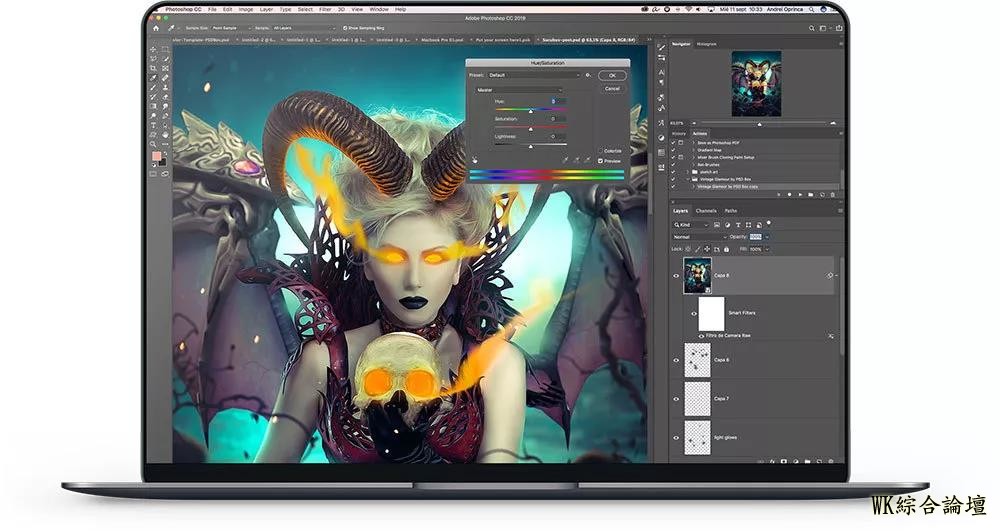
Task: Toggle the Gradient Map action checkmark
Action: (673, 150)
